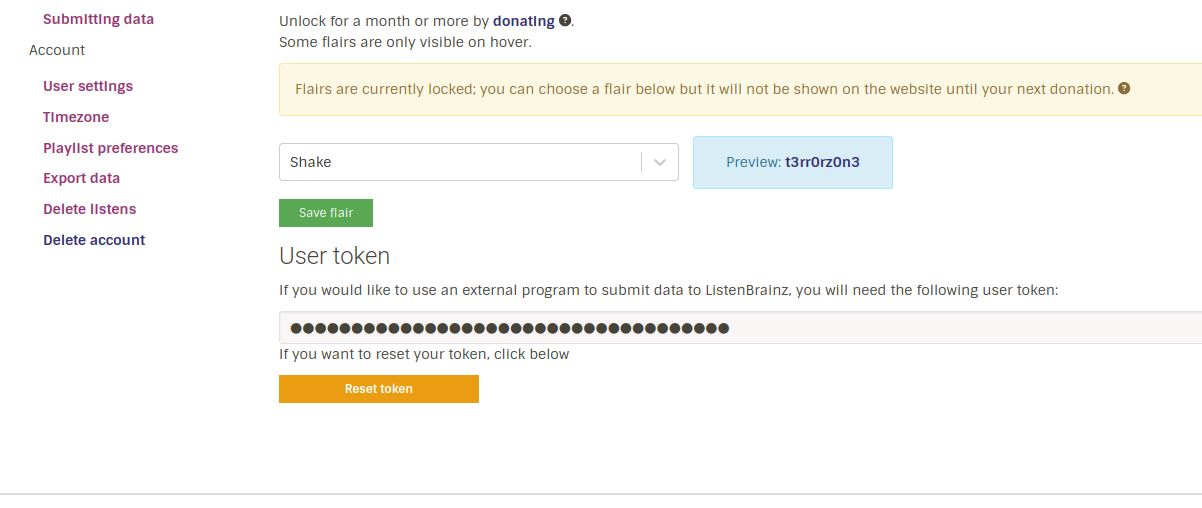This screenshot has height=508, width=1202.
Task: Click the Preview label in the blue box
Action: pos(753,162)
